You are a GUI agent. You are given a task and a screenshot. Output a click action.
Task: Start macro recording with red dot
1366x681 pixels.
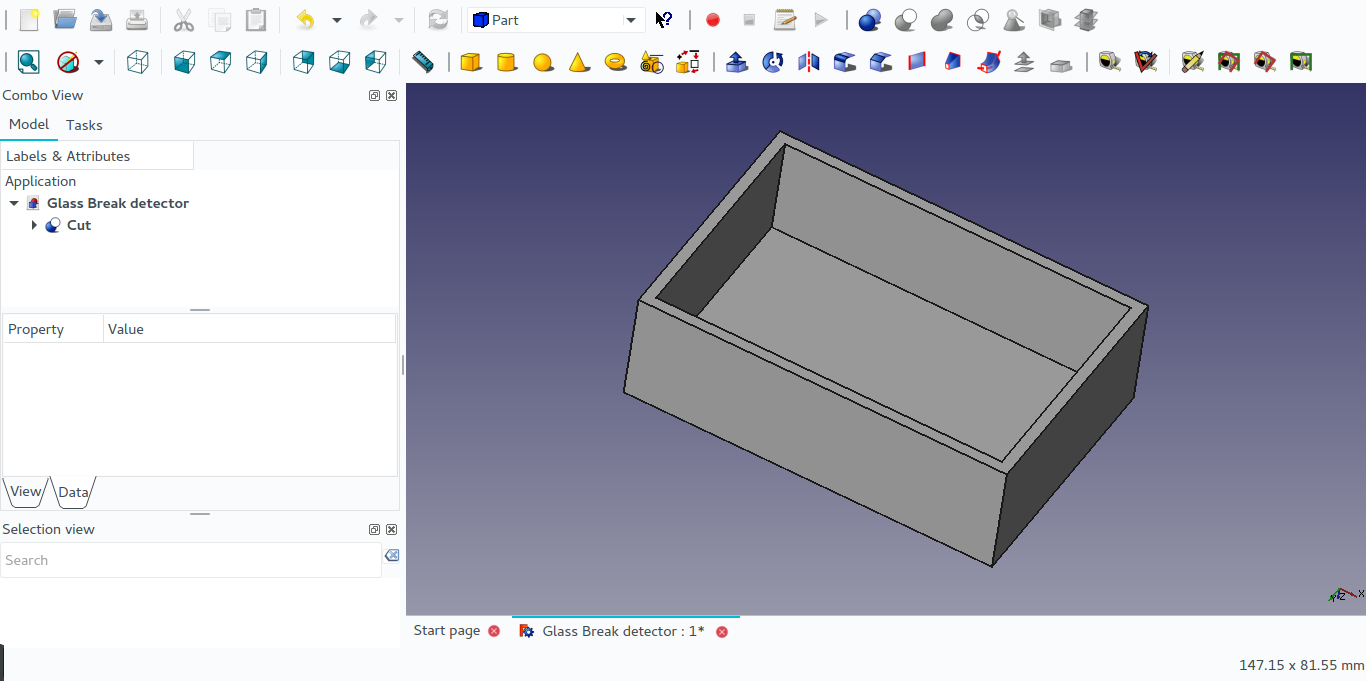(x=713, y=20)
